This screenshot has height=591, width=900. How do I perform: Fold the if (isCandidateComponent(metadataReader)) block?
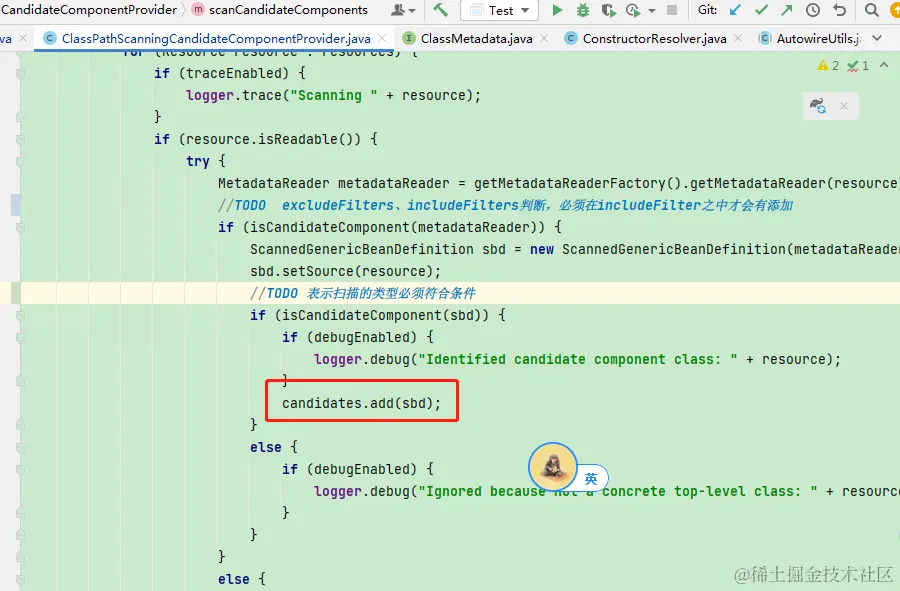(21, 227)
